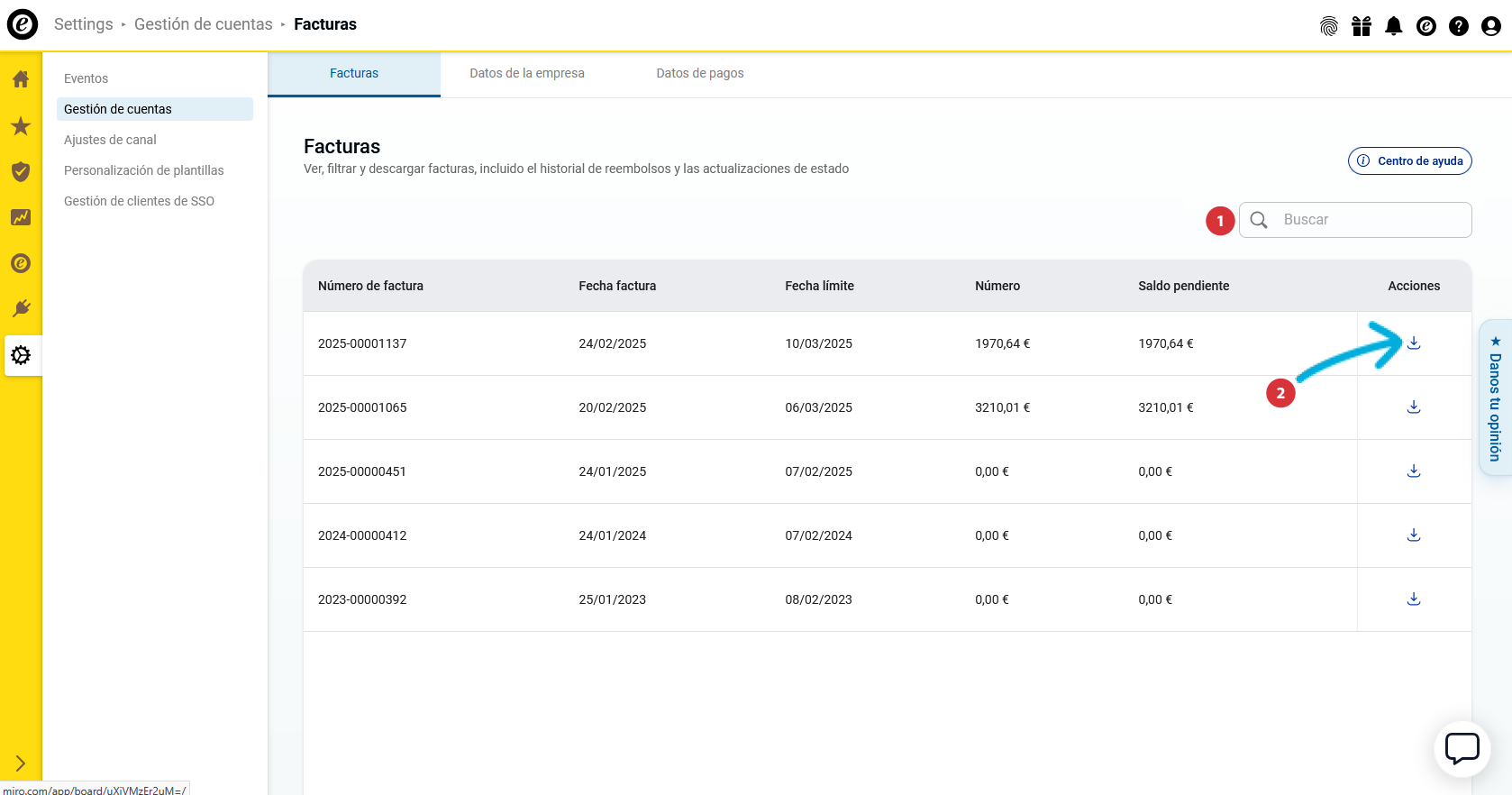Open the user profile icon
The height and width of the screenshot is (795, 1512).
tap(1491, 26)
